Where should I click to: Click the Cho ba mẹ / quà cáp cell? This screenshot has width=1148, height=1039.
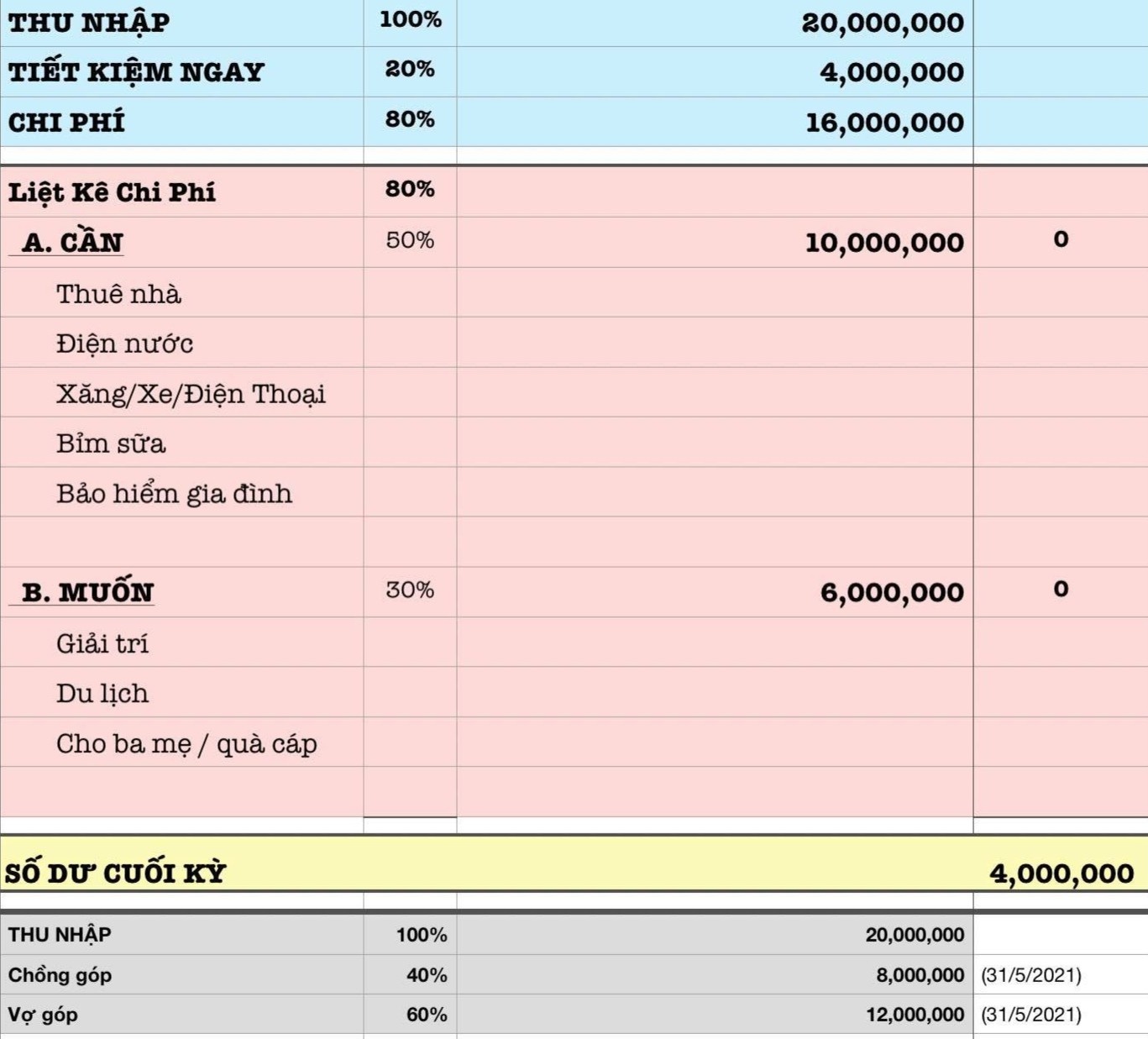coord(186,743)
